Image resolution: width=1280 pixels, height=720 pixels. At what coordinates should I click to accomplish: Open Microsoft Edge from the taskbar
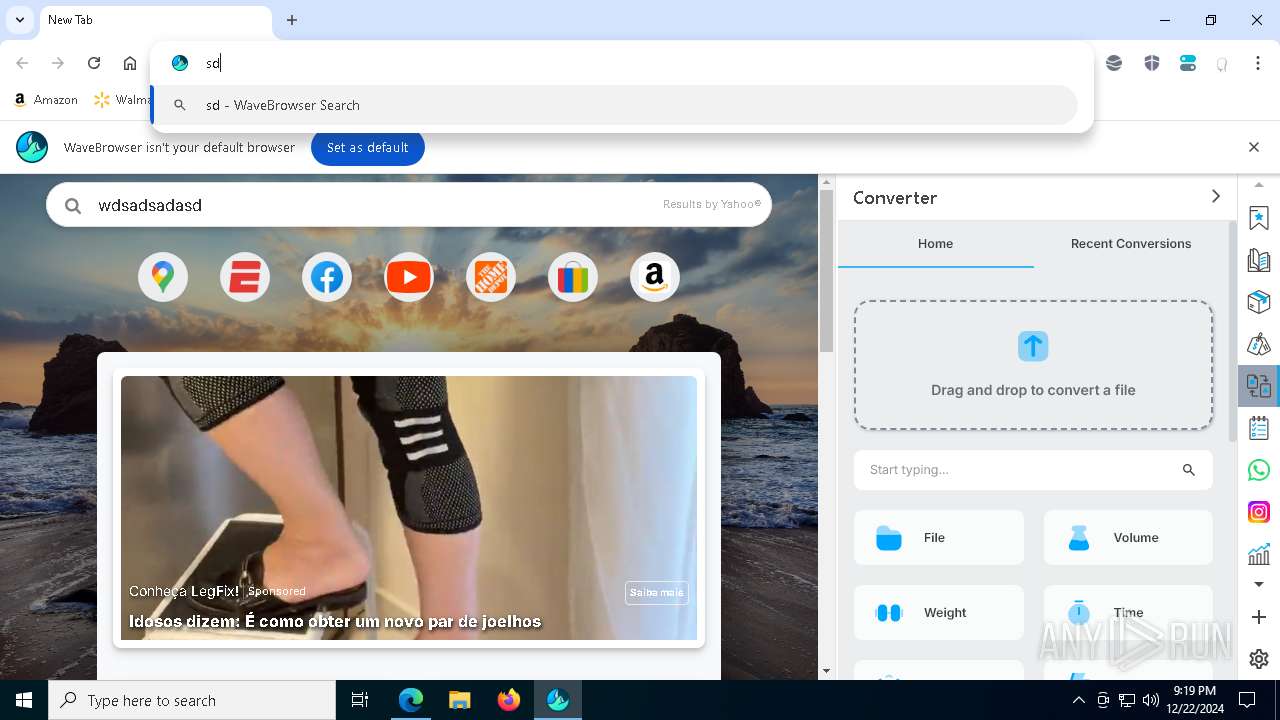pos(411,700)
